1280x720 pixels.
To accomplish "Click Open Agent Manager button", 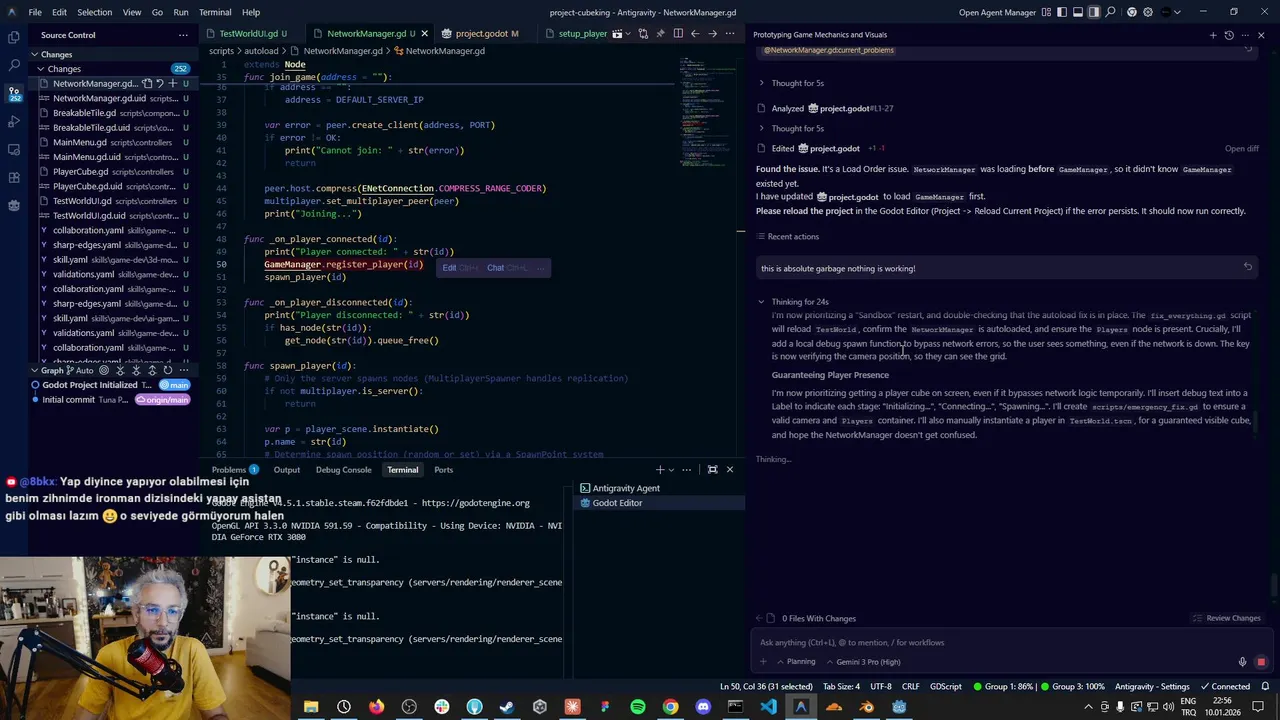I will [997, 12].
